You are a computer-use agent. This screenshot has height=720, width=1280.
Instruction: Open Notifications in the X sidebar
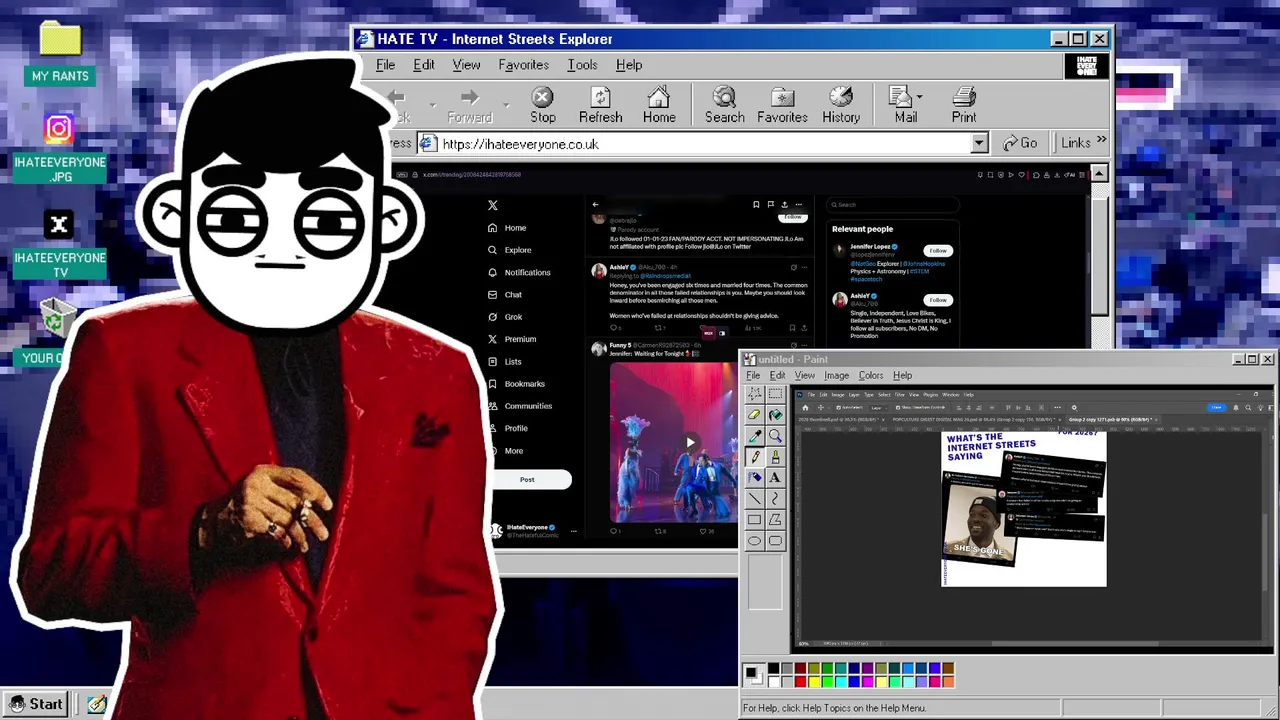point(518,272)
